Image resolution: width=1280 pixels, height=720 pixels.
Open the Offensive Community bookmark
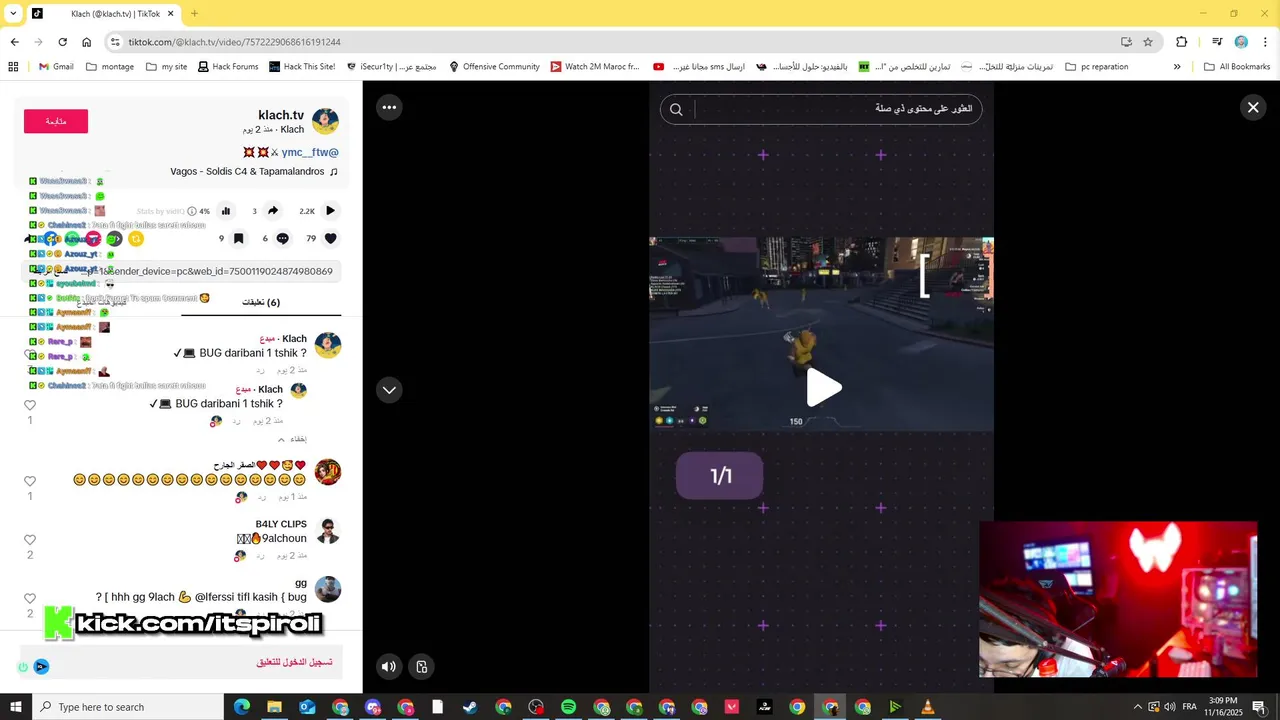pos(494,67)
